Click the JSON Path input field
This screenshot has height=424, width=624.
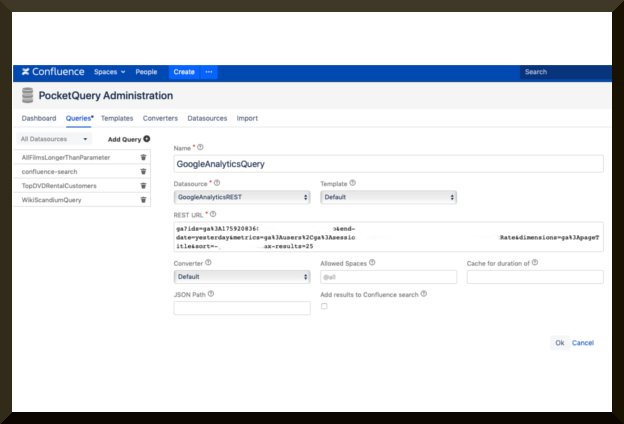(242, 308)
